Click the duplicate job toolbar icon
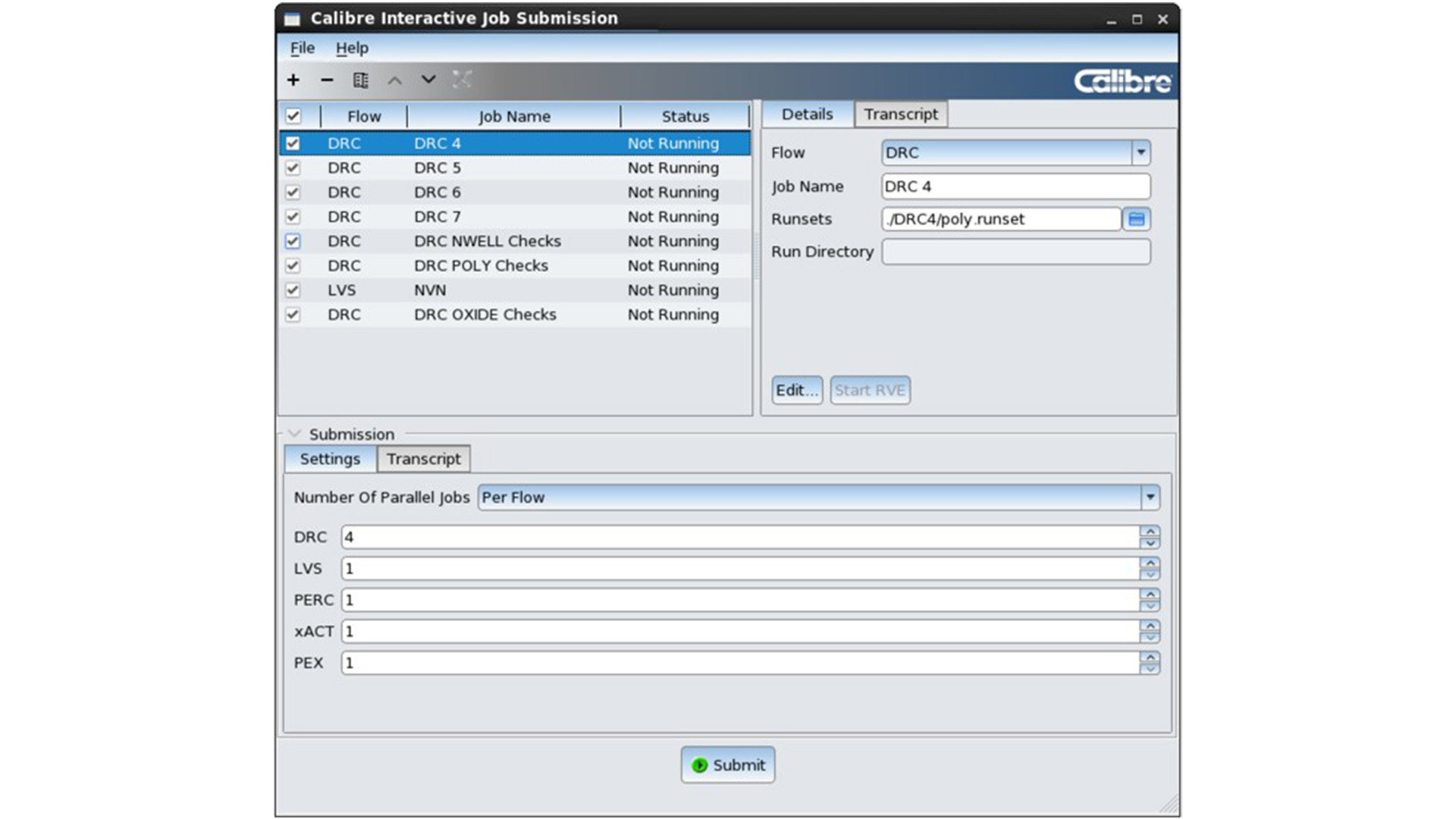Viewport: 1456px width, 819px height. click(362, 80)
